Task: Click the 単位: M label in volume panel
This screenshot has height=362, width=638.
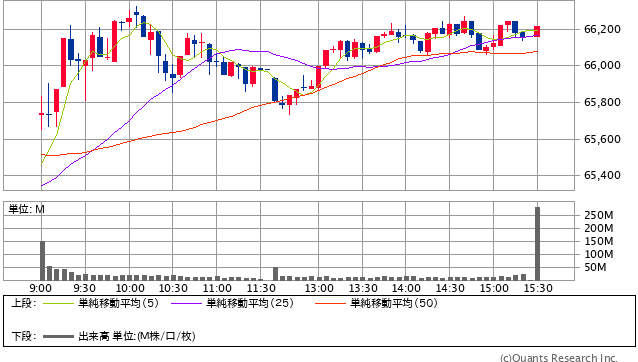Action: point(26,209)
